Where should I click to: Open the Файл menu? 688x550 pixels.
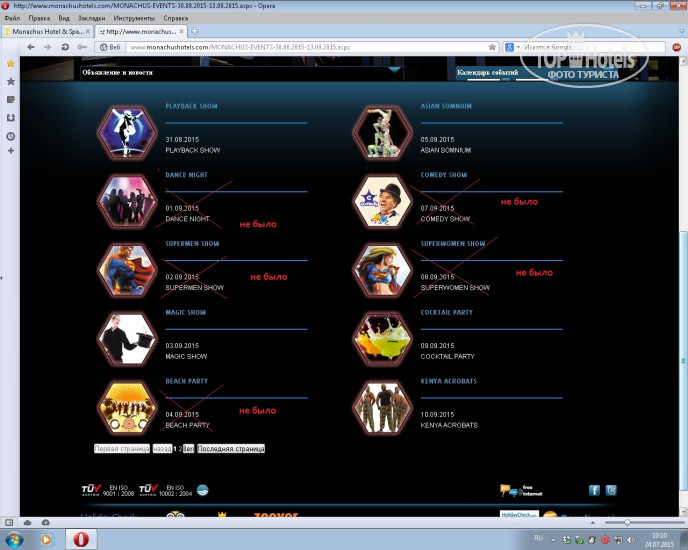[x=12, y=18]
